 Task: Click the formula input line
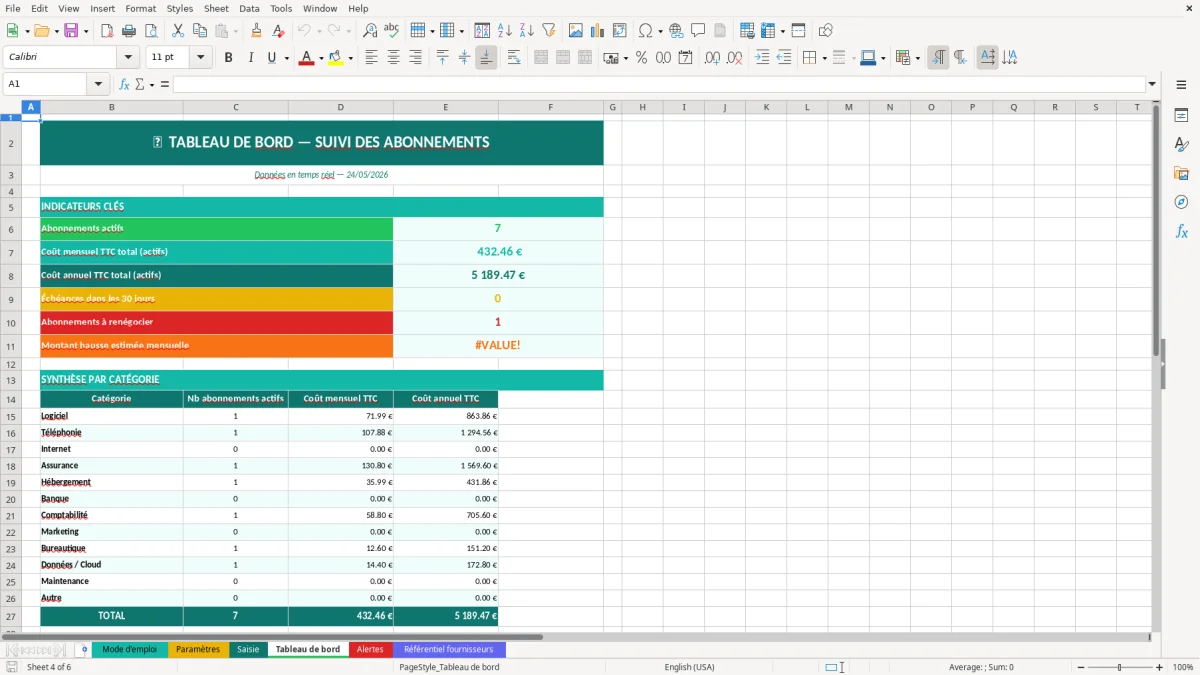658,84
